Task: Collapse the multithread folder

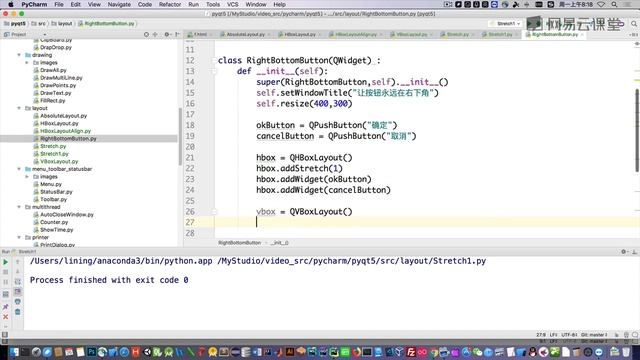Action: pos(19,207)
